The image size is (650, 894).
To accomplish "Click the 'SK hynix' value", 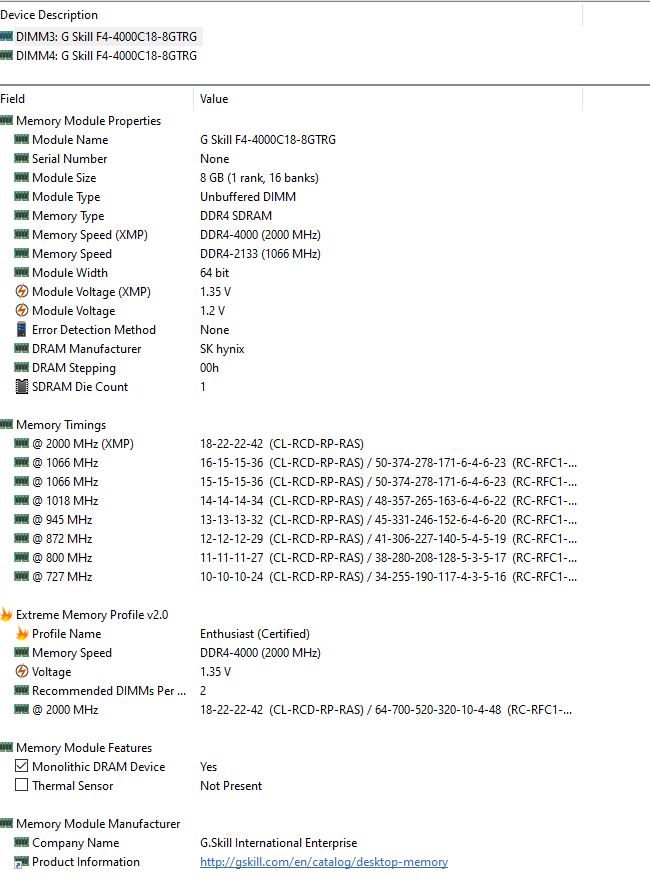I will pyautogui.click(x=222, y=348).
